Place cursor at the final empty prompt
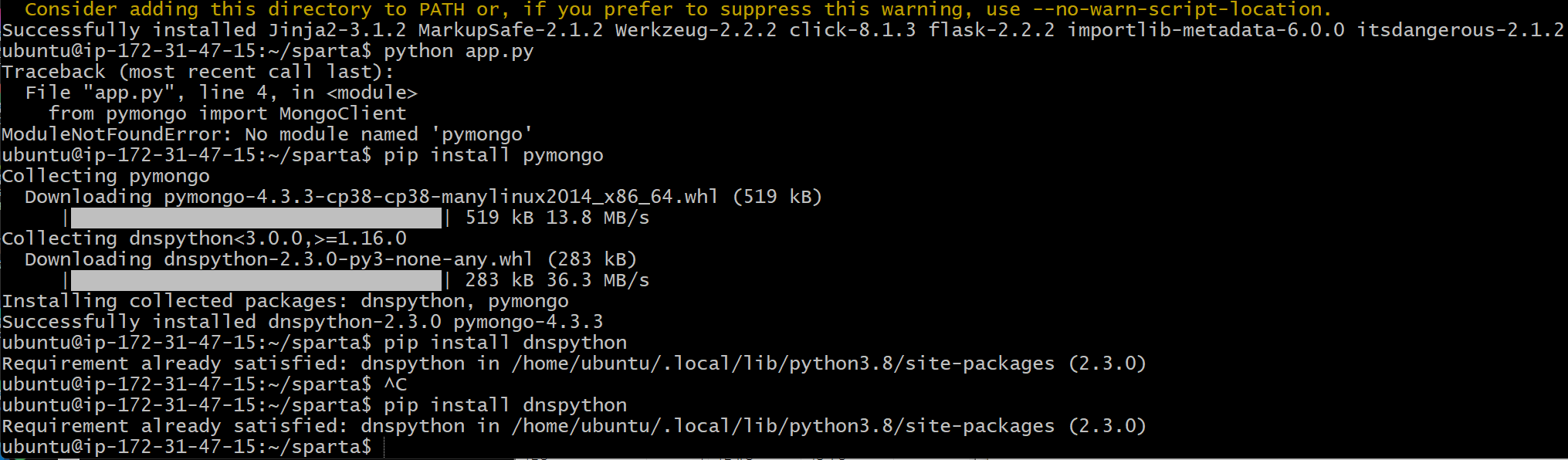The height and width of the screenshot is (460, 1568). [384, 447]
